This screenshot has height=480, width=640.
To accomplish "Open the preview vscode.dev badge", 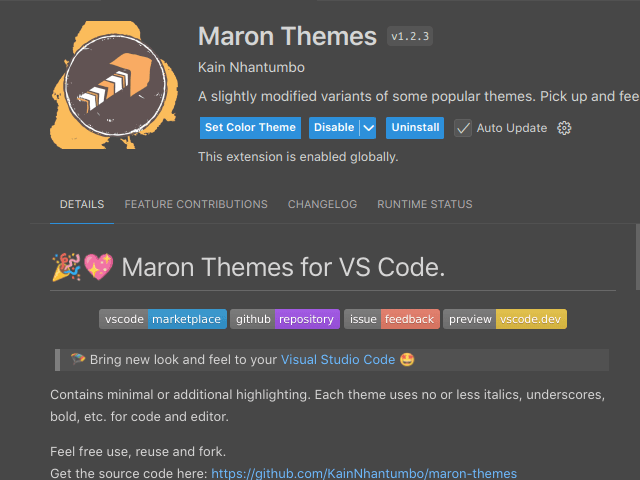I will [505, 319].
